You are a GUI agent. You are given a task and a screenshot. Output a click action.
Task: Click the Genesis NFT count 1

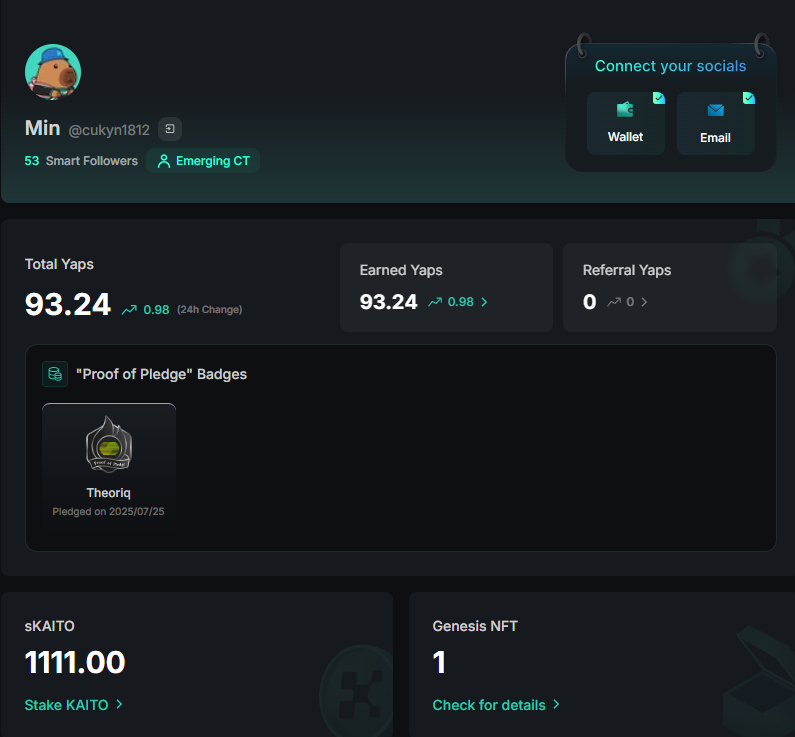tap(439, 662)
